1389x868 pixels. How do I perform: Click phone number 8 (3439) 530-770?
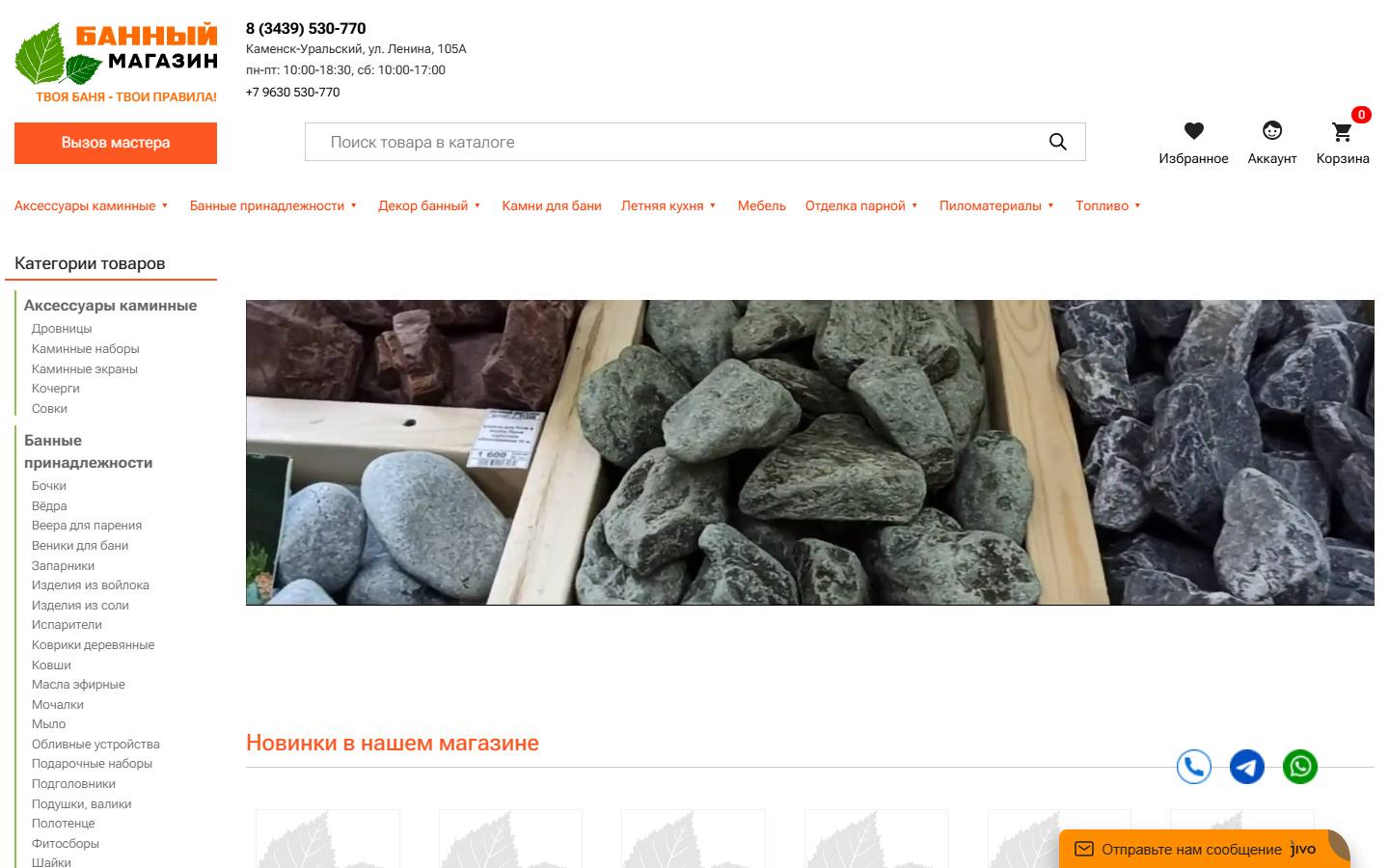click(306, 29)
